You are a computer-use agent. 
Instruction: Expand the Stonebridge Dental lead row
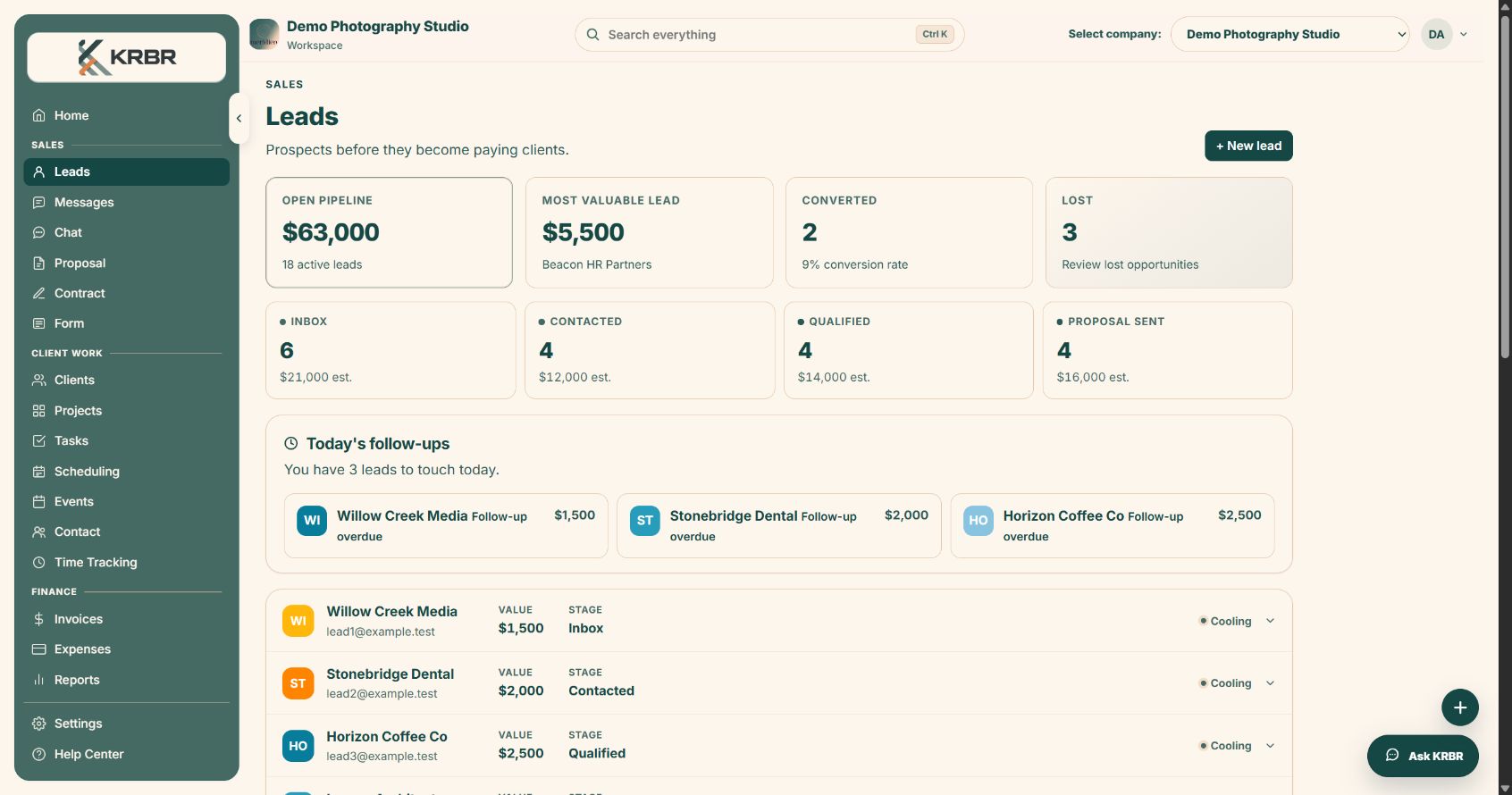pyautogui.click(x=1270, y=683)
